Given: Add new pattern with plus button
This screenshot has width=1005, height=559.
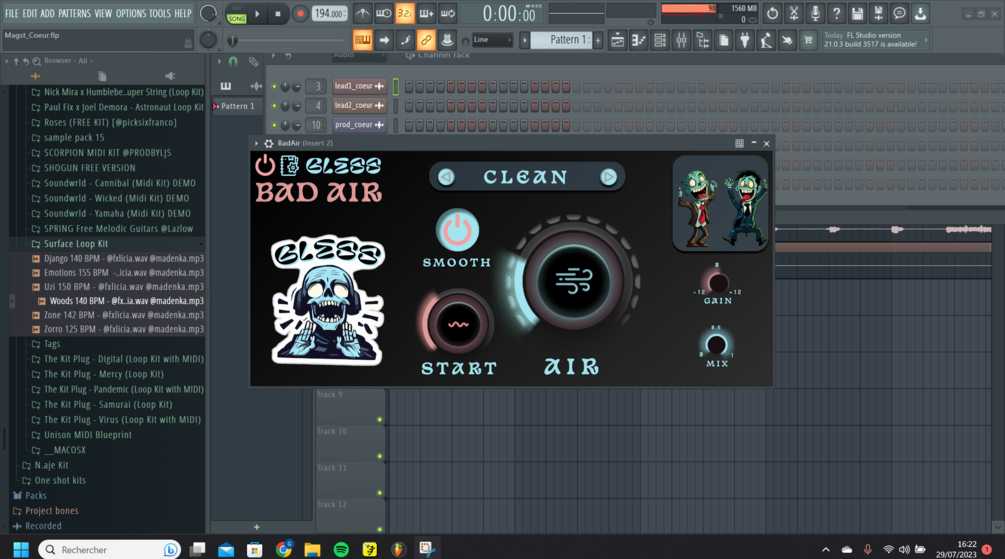Looking at the screenshot, I should click(x=598, y=40).
